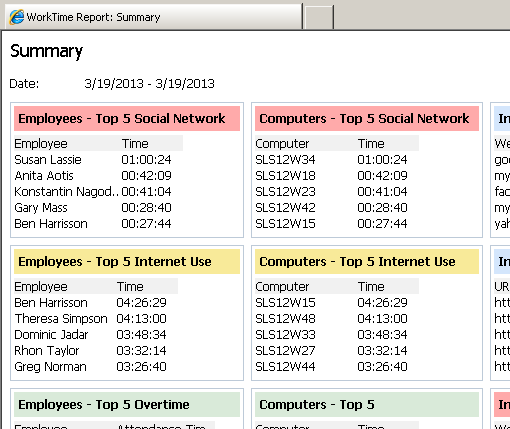
Task: Click the Employees - Top 5 Overtime header
Action: coord(127,405)
